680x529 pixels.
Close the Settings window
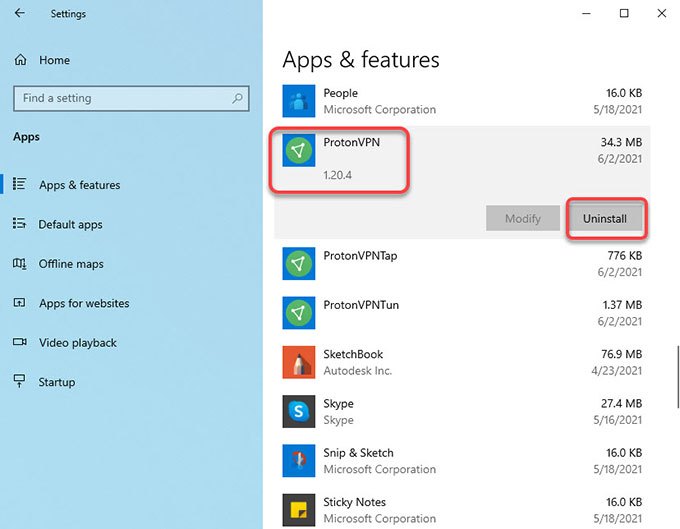click(661, 13)
